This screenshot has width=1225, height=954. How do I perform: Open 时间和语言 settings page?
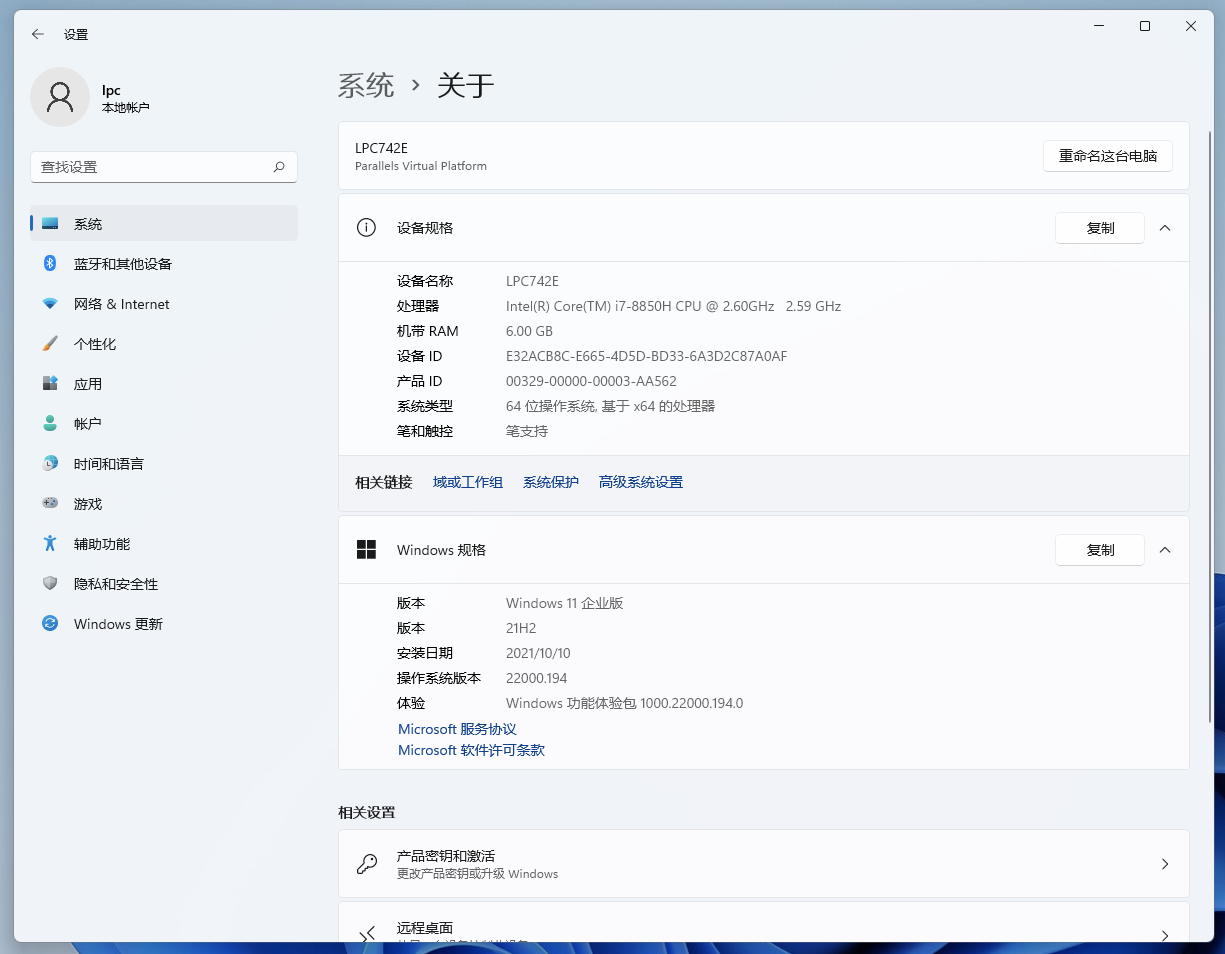[x=164, y=464]
